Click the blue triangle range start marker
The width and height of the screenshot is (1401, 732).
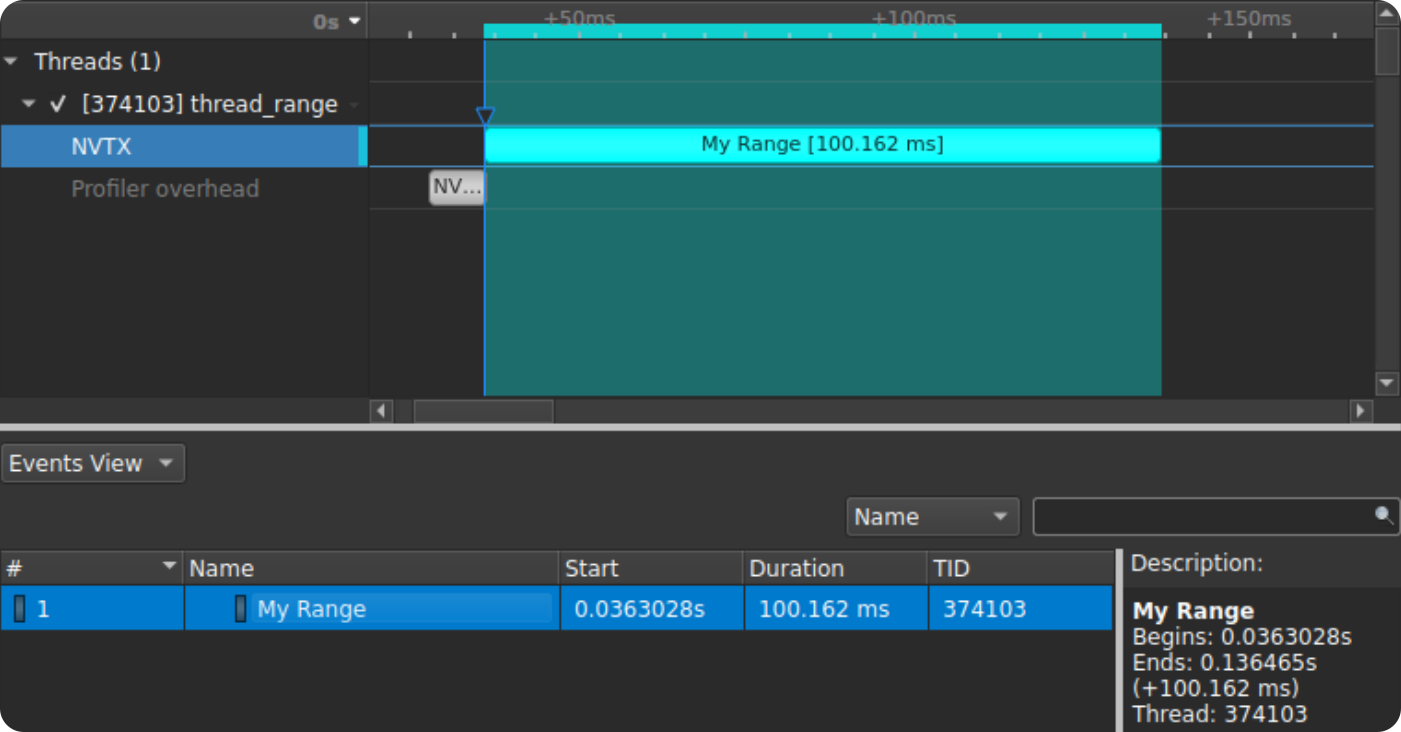(485, 117)
